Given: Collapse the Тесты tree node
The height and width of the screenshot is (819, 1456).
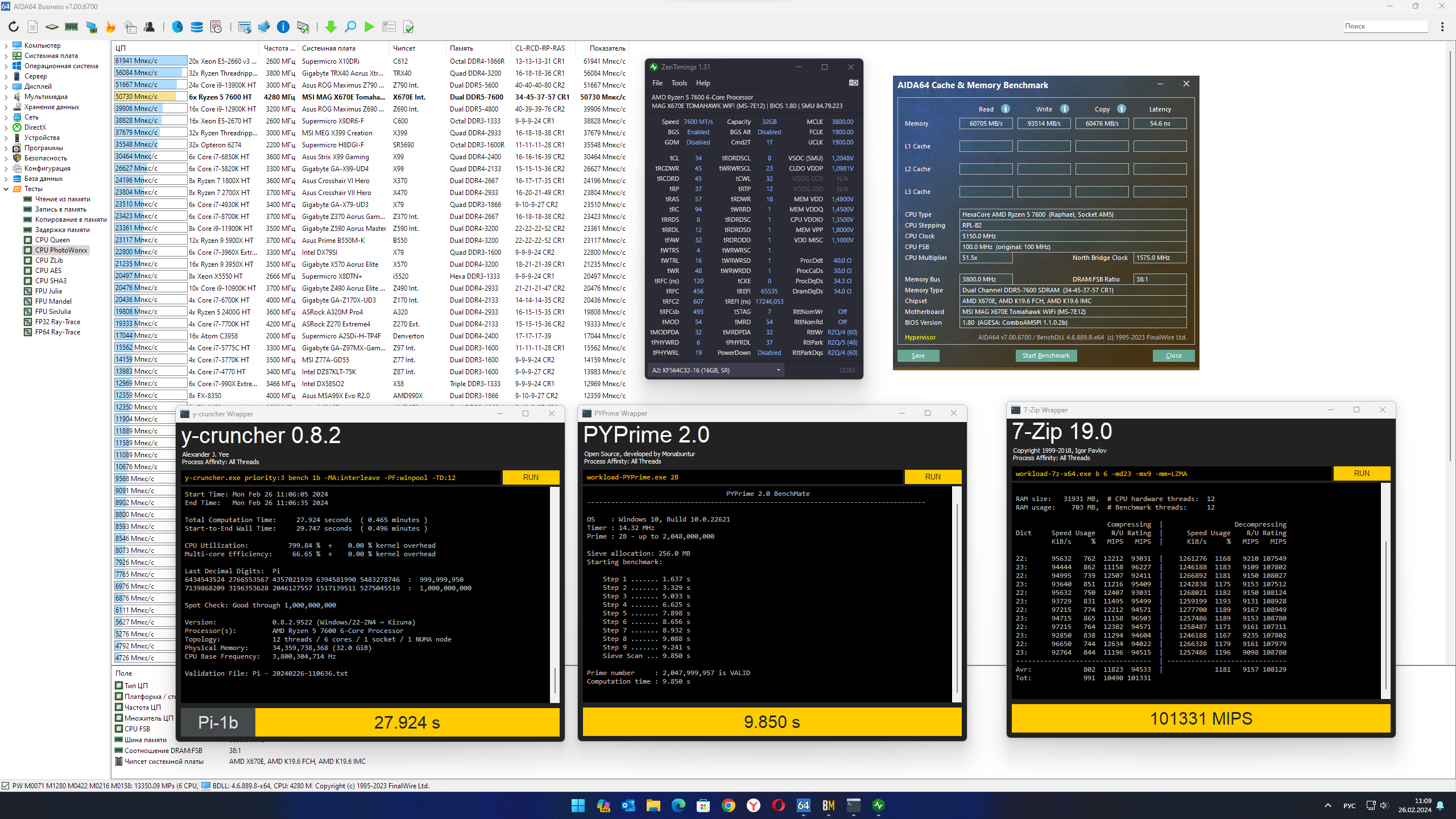Looking at the screenshot, I should click(6, 189).
